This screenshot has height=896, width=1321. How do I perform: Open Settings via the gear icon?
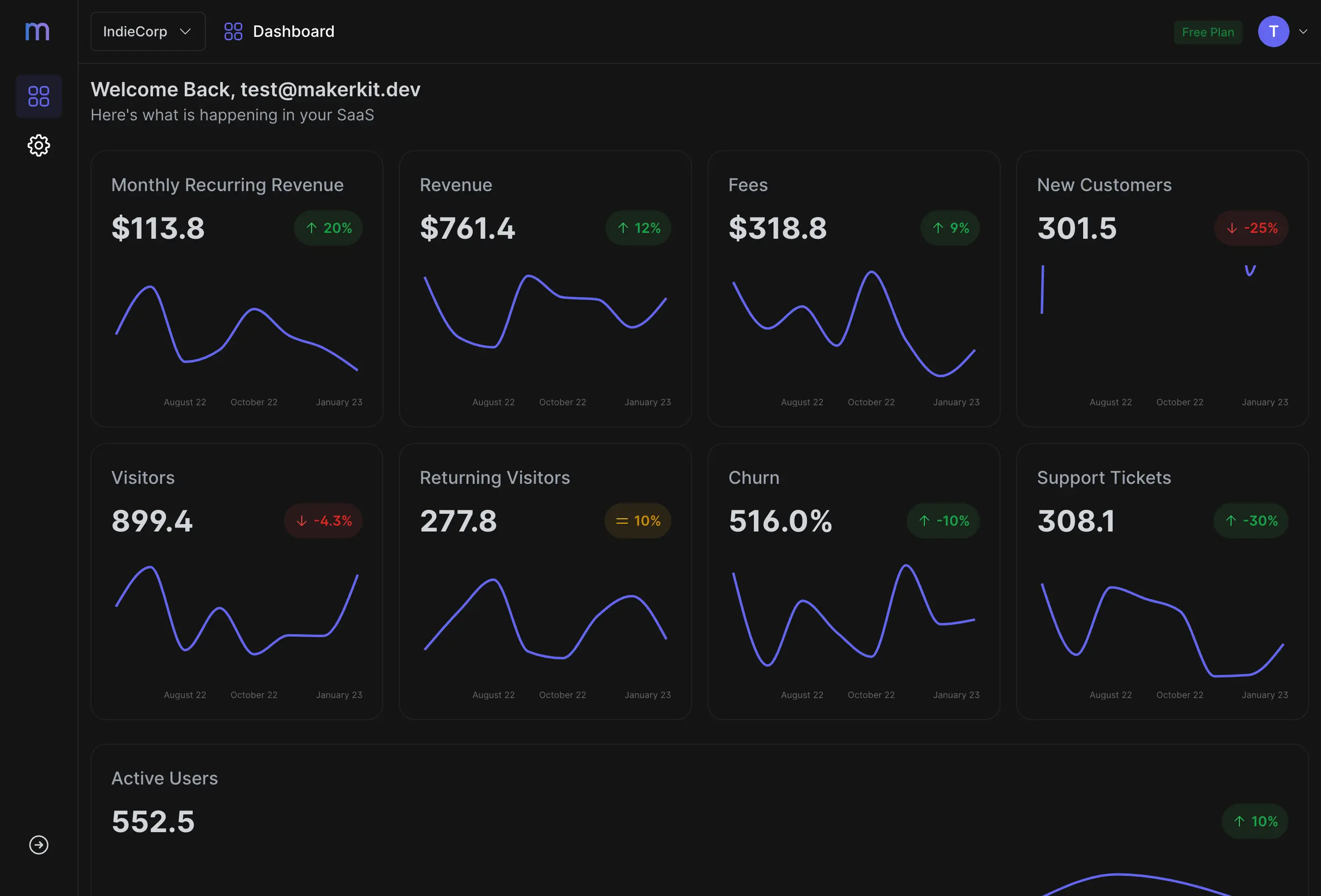coord(39,145)
